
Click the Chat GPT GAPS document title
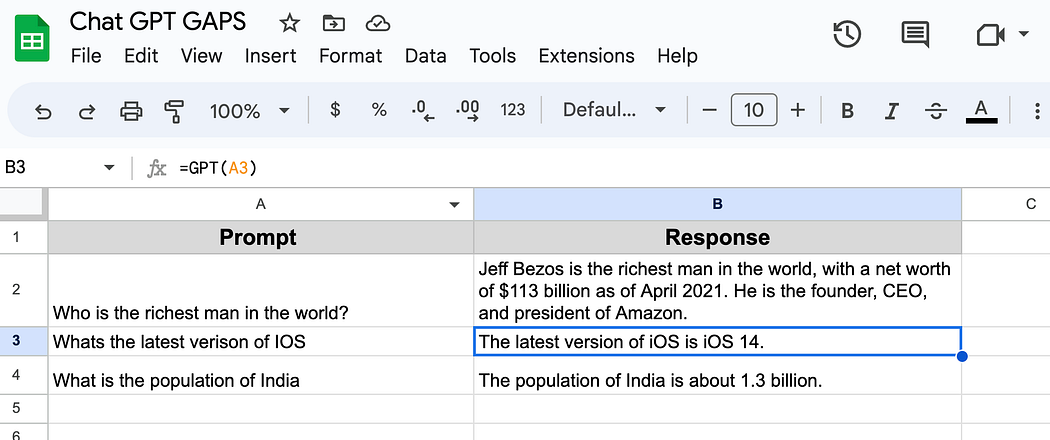tap(158, 23)
